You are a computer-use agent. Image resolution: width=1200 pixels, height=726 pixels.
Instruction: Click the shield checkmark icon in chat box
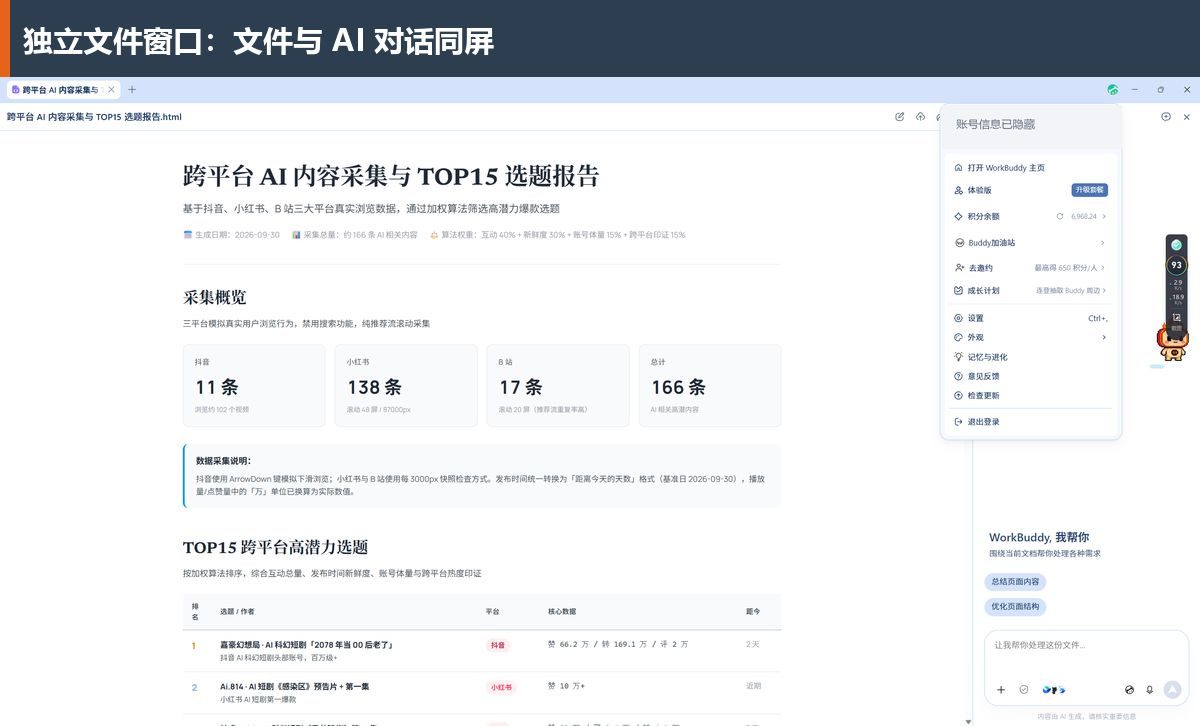click(1024, 690)
